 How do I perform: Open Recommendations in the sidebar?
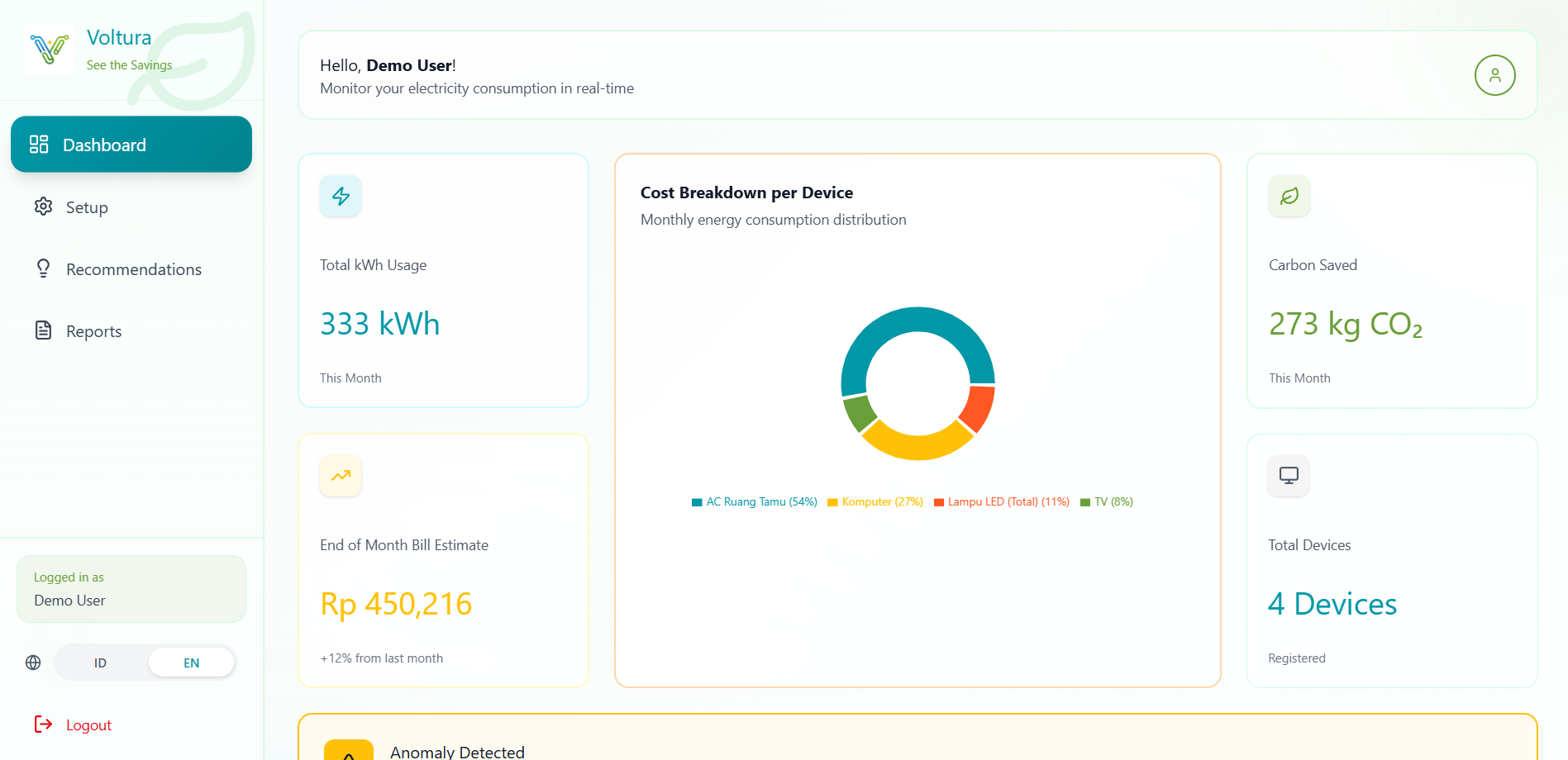coord(133,269)
